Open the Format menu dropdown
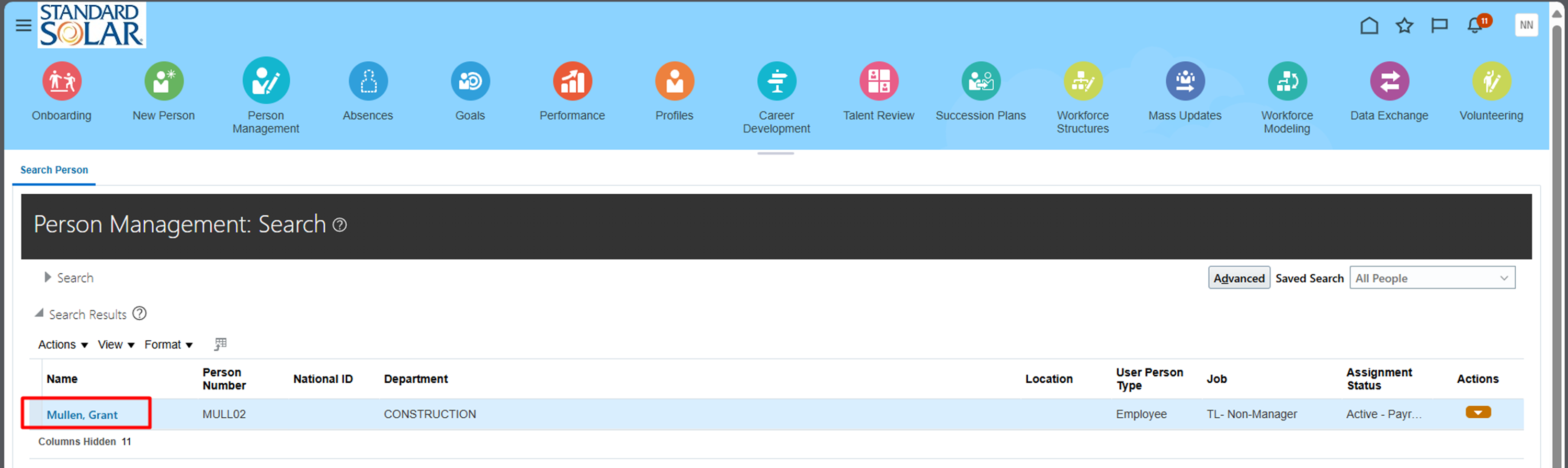This screenshot has width=1568, height=468. [168, 345]
